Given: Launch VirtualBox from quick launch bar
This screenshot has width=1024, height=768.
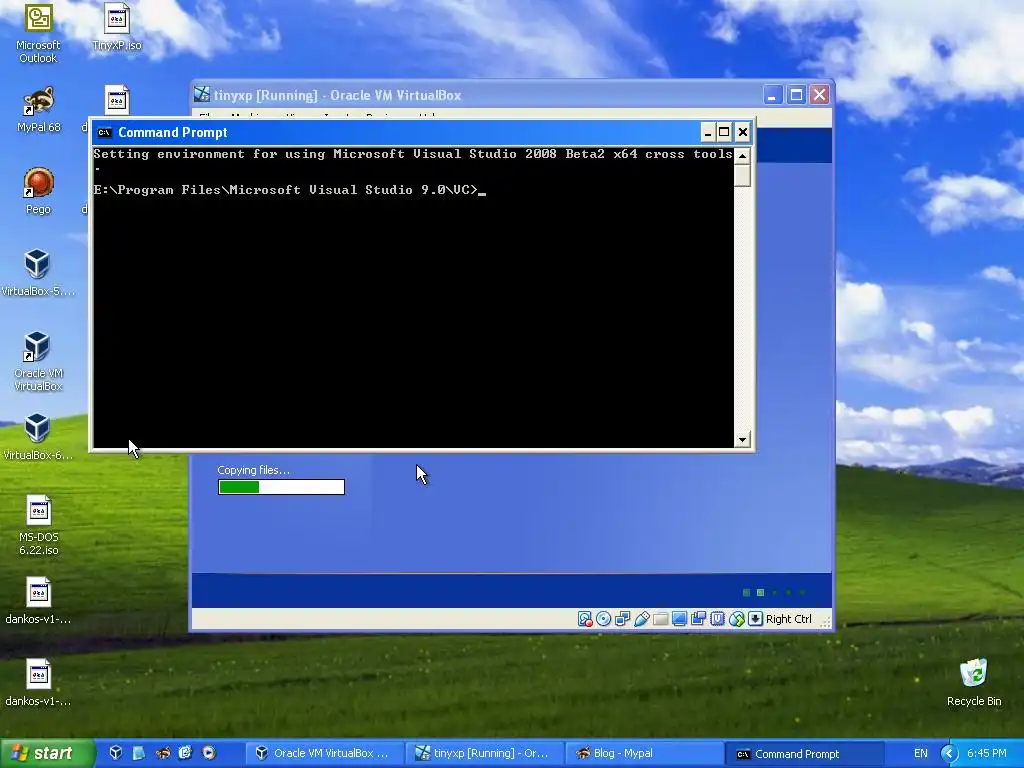Looking at the screenshot, I should (x=116, y=753).
